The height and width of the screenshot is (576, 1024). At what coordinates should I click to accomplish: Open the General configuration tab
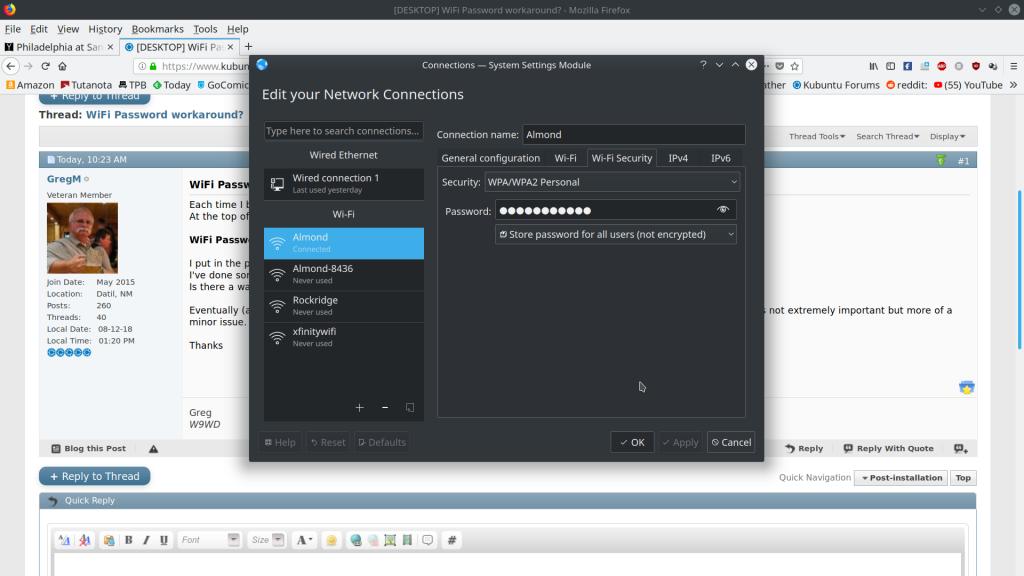(490, 158)
